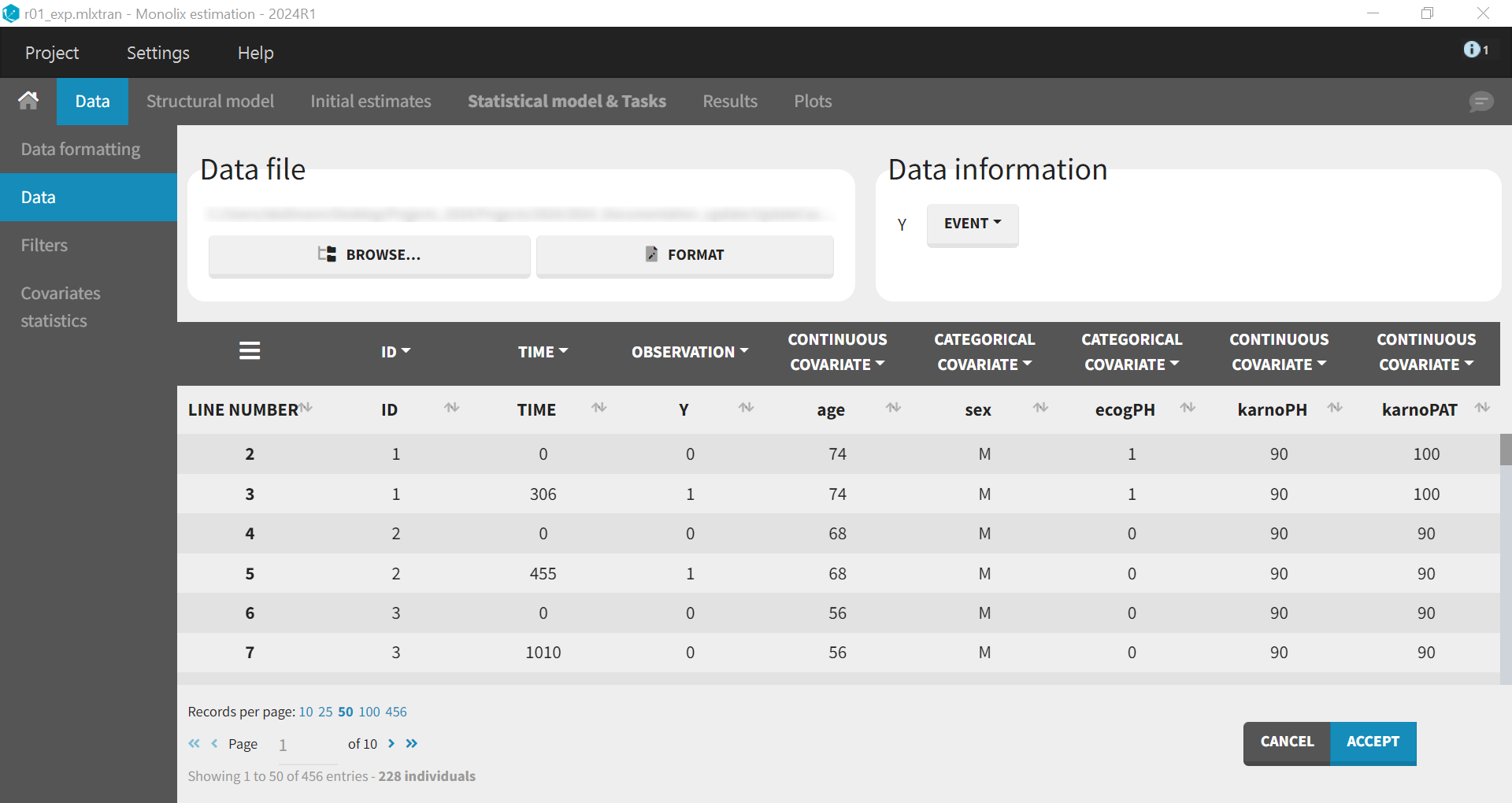Show 100 records per page
This screenshot has width=1512, height=803.
pos(369,712)
